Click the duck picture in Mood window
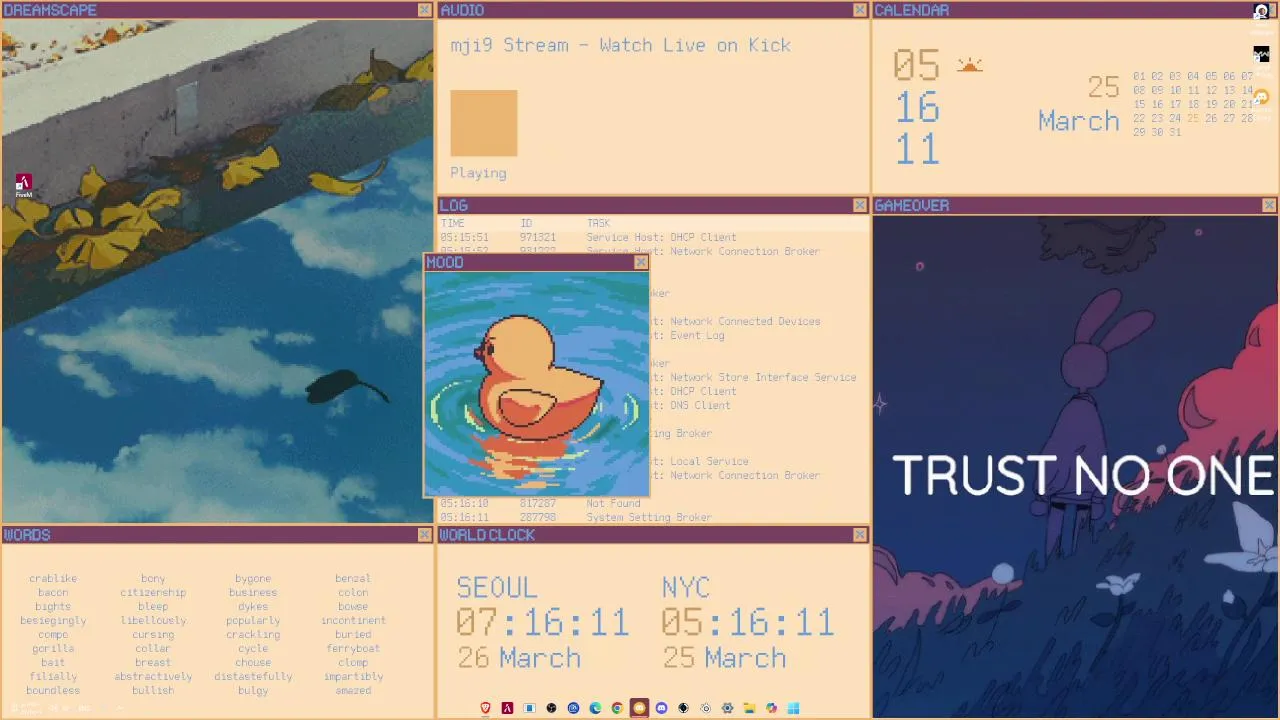The image size is (1280, 720). coord(537,384)
